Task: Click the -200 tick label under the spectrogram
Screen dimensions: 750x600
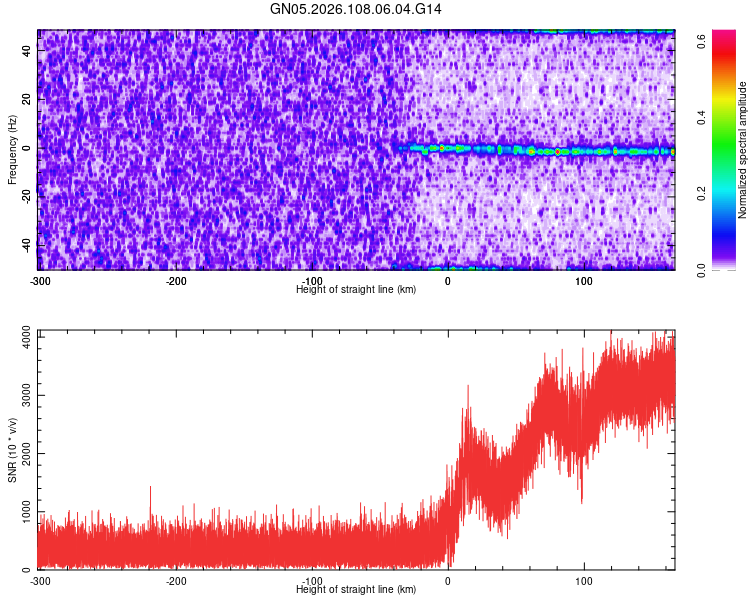Action: coord(176,281)
